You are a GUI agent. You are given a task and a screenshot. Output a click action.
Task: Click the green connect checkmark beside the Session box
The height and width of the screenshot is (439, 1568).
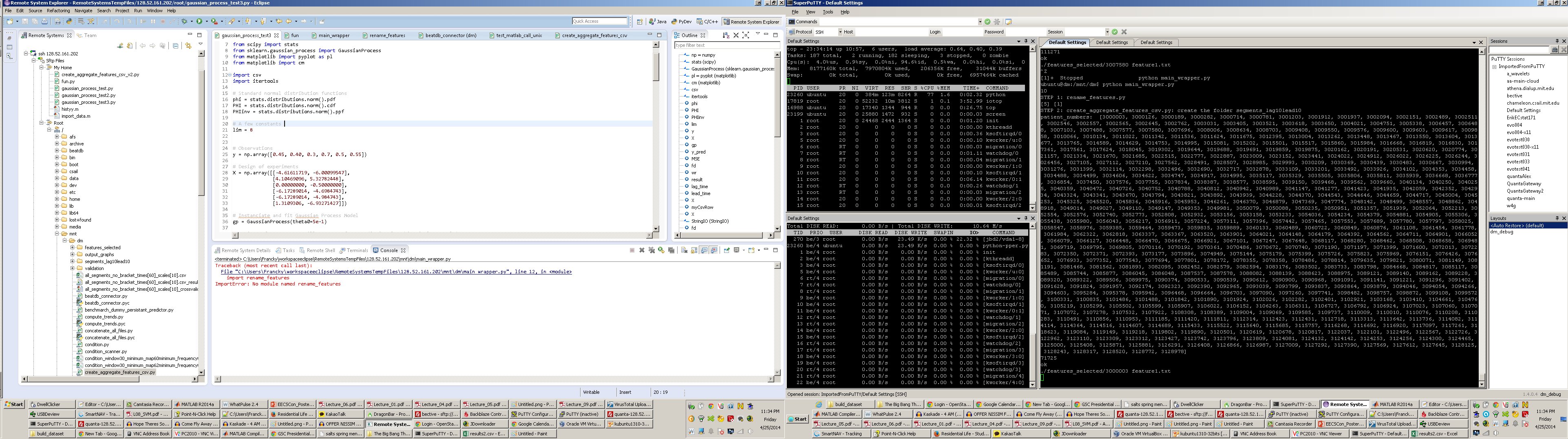point(1115,32)
